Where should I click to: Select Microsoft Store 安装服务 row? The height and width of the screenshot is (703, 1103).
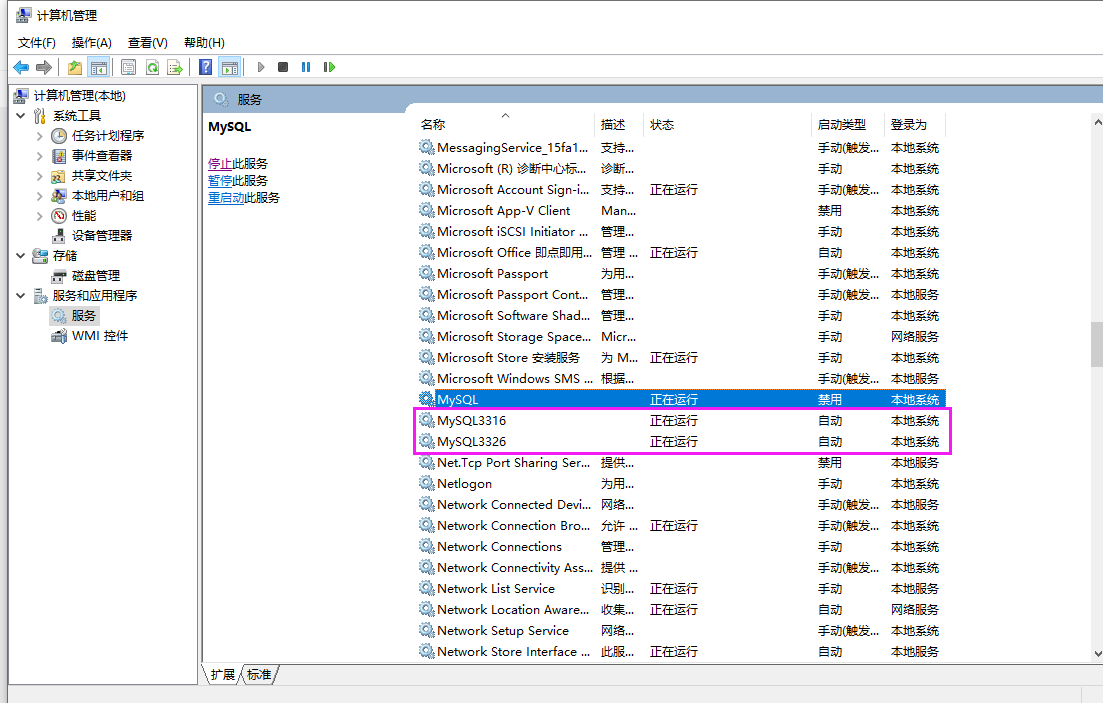681,358
